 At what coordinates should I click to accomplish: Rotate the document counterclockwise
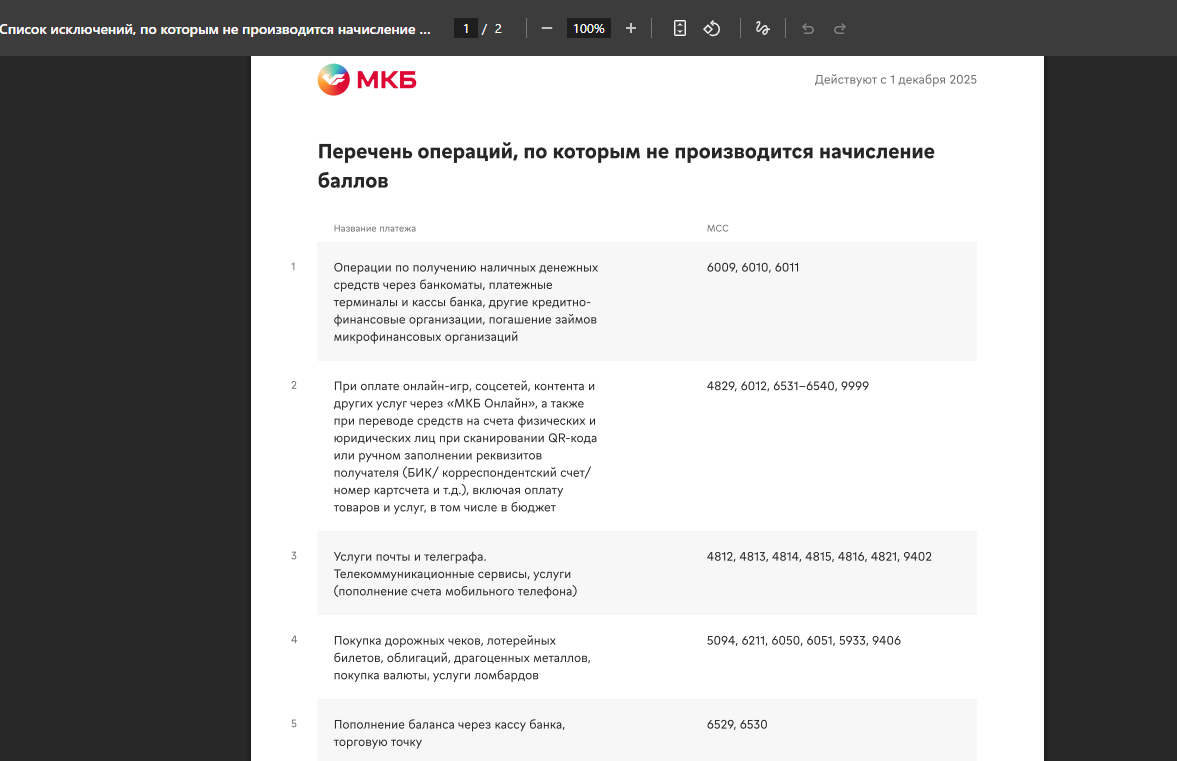712,28
